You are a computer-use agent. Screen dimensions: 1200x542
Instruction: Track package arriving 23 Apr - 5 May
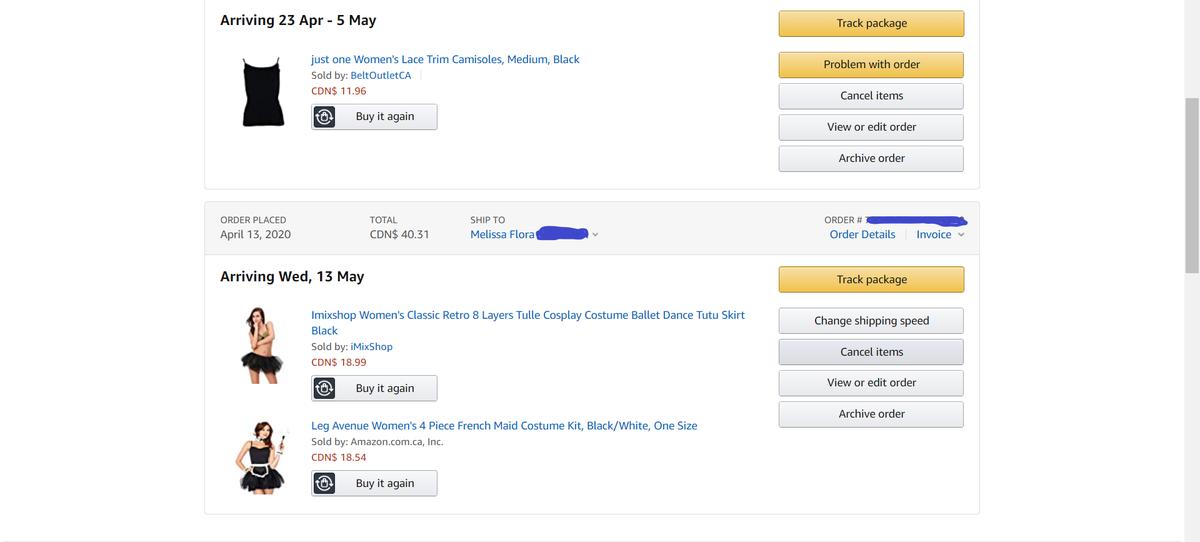[871, 23]
